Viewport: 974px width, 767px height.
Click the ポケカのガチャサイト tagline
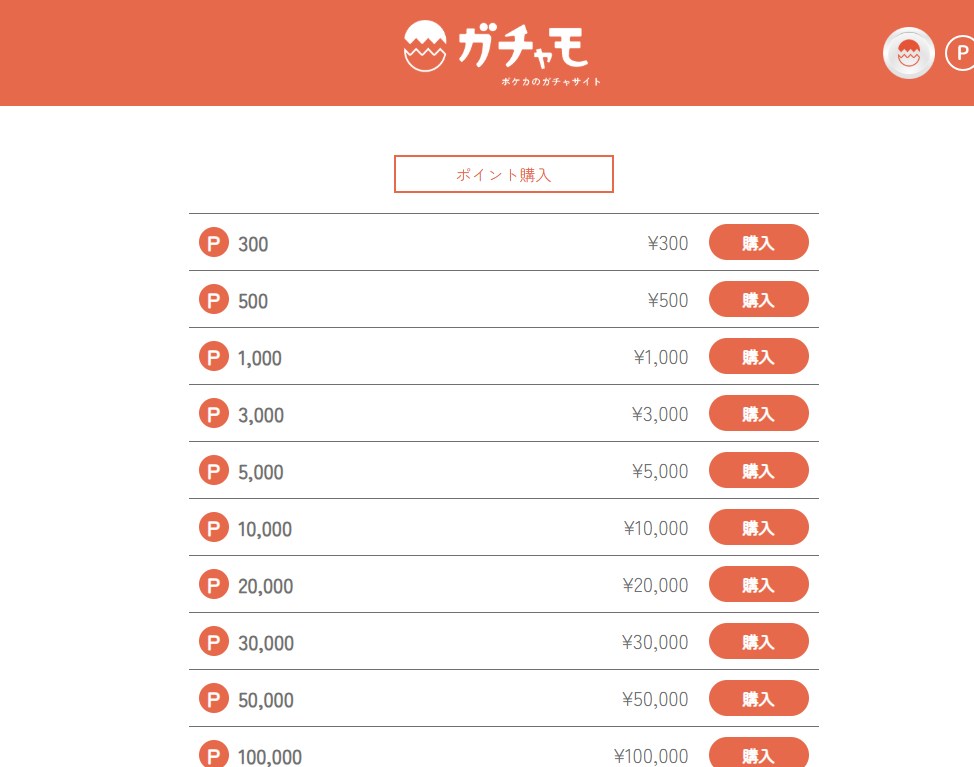point(551,82)
